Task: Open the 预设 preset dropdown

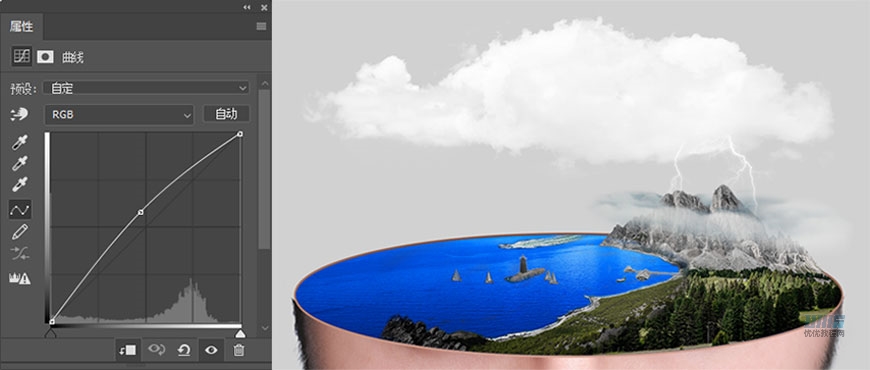Action: click(147, 88)
